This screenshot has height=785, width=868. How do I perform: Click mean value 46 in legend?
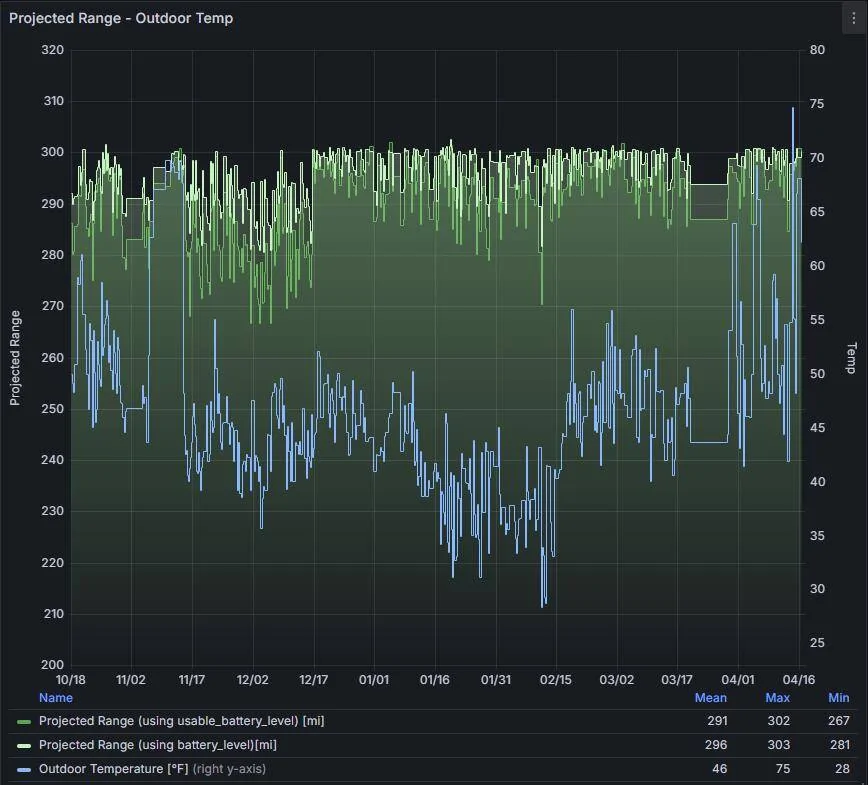[x=720, y=768]
